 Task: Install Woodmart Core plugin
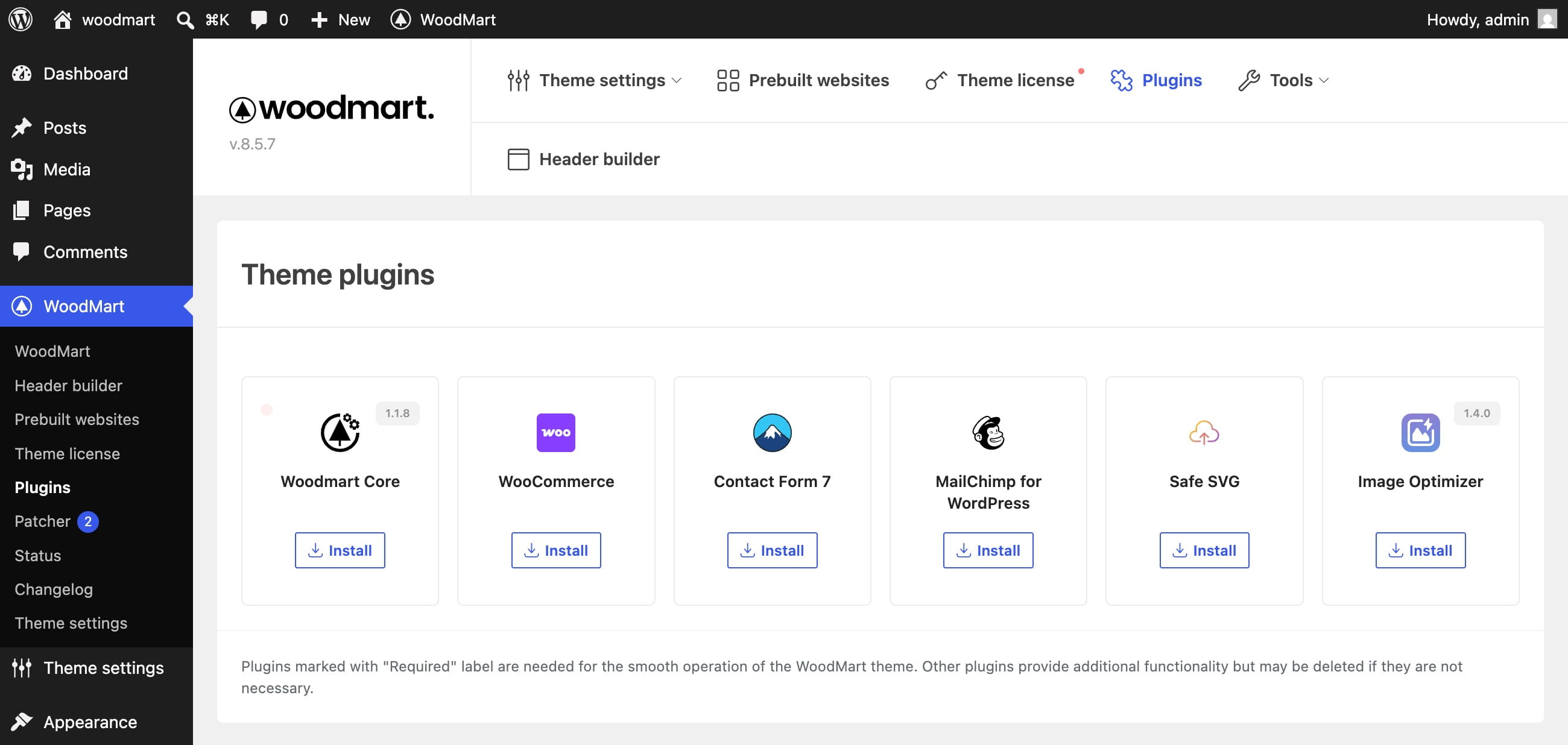[340, 550]
